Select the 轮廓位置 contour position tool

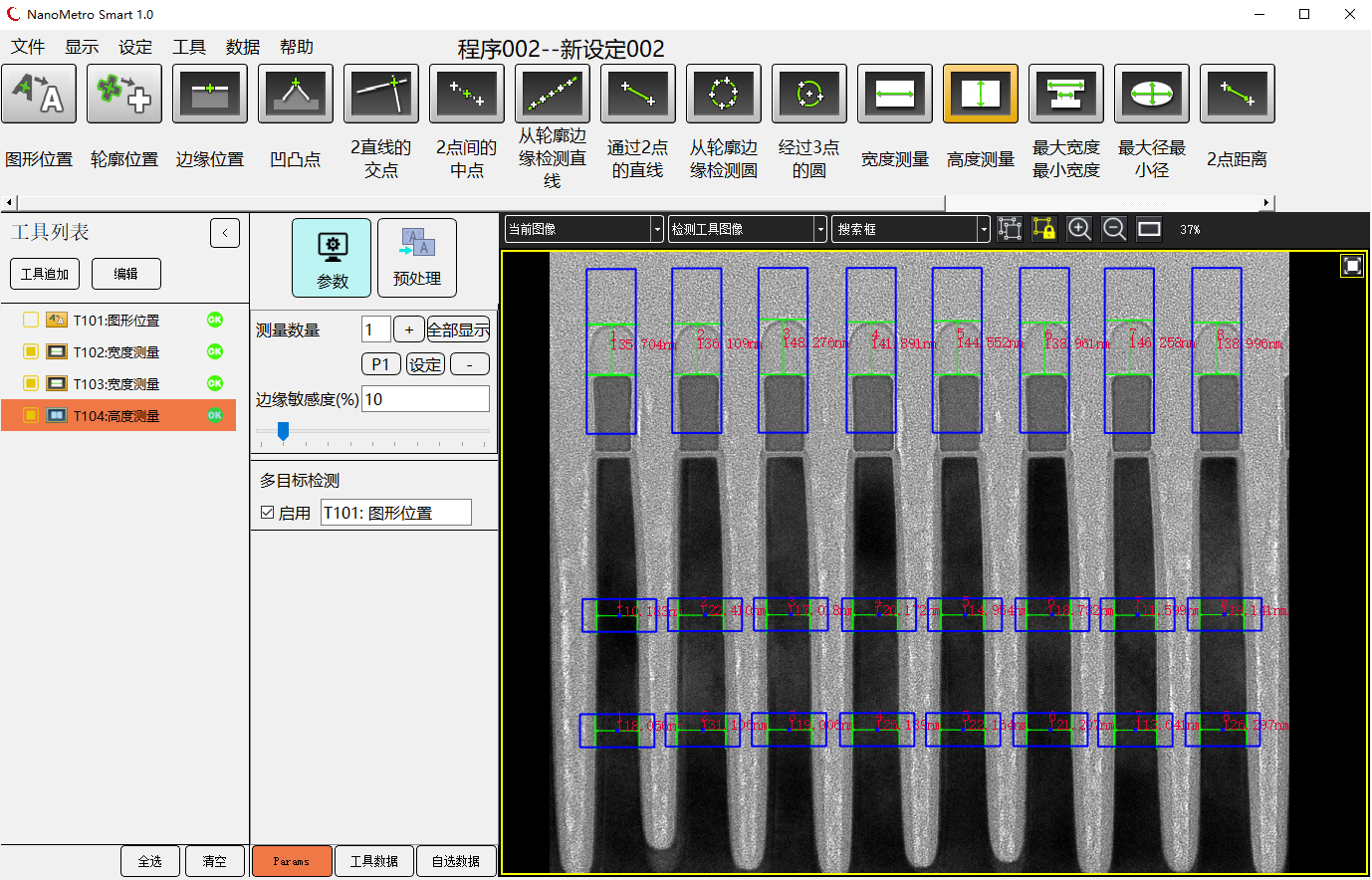pos(124,95)
